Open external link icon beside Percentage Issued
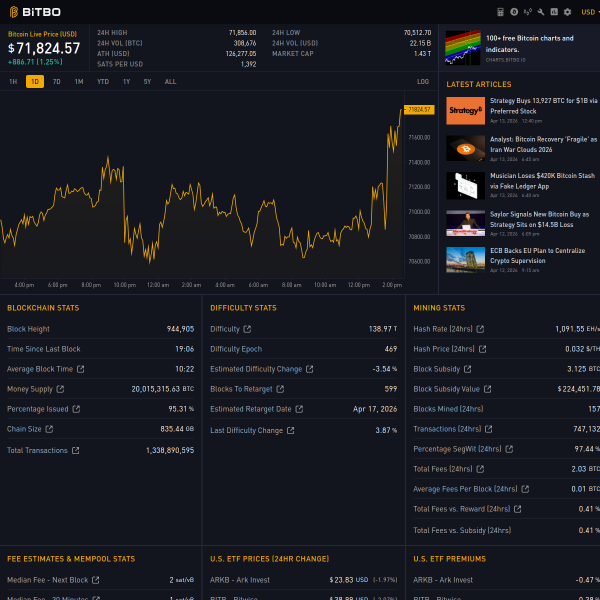 coord(76,409)
